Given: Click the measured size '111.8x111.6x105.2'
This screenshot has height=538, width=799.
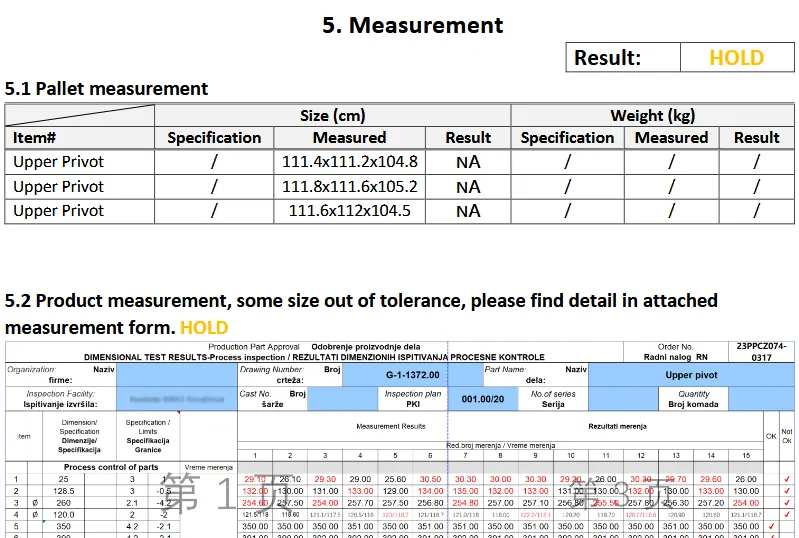Looking at the screenshot, I should point(350,187).
